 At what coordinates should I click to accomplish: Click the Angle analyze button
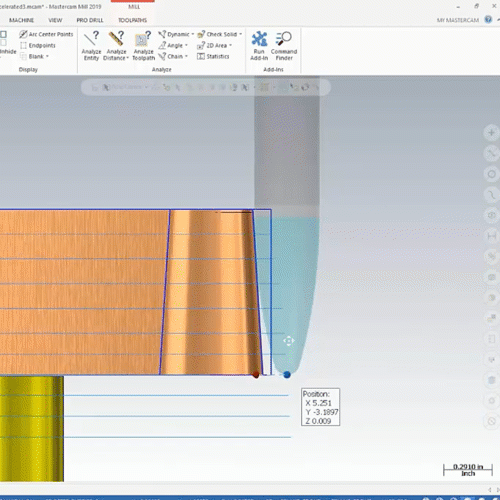173,45
